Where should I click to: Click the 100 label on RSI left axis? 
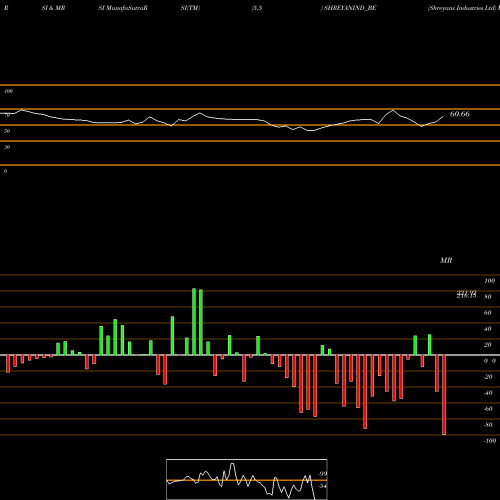pos(9,91)
